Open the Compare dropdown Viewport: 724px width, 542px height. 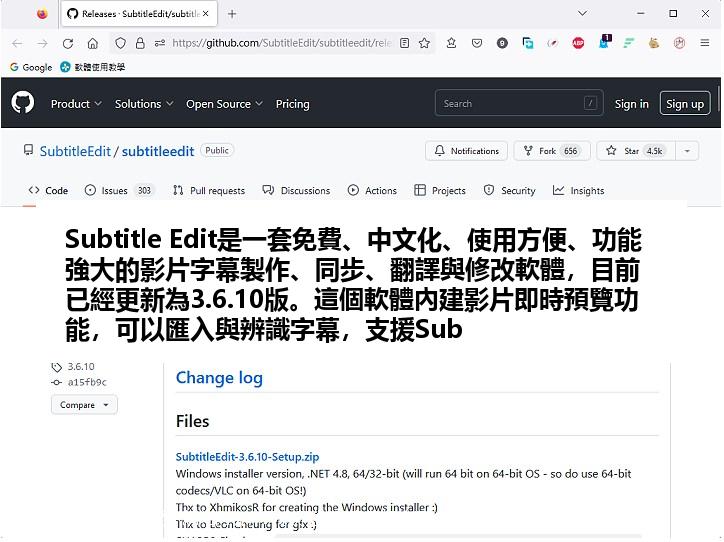pyautogui.click(x=84, y=405)
